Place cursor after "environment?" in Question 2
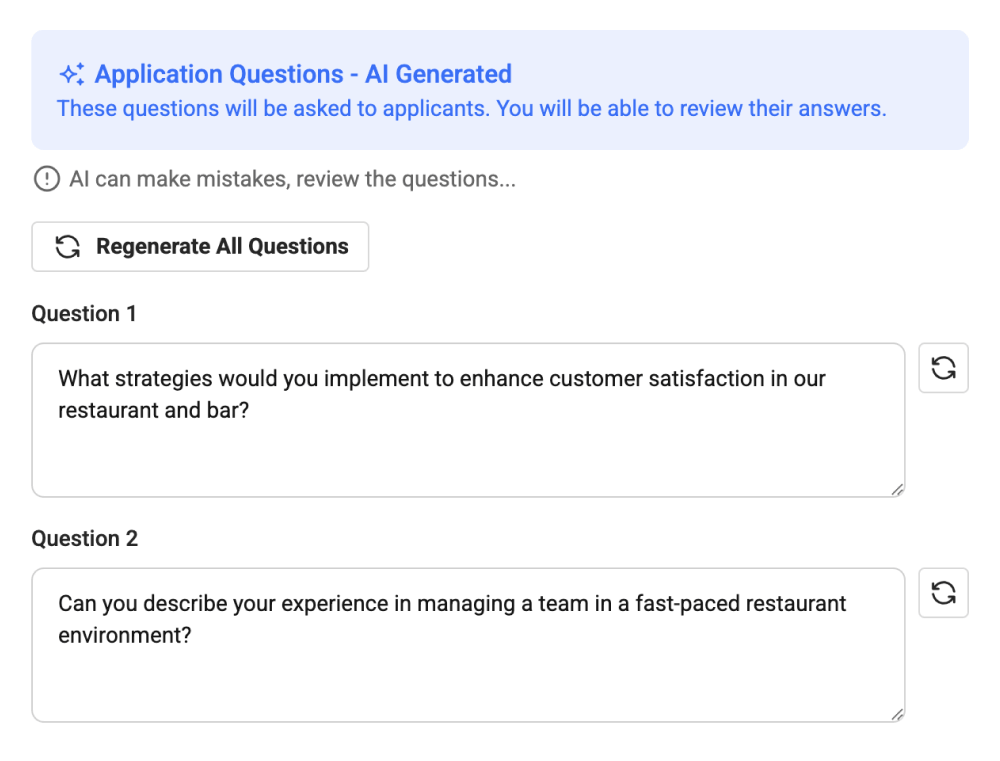 coord(193,636)
